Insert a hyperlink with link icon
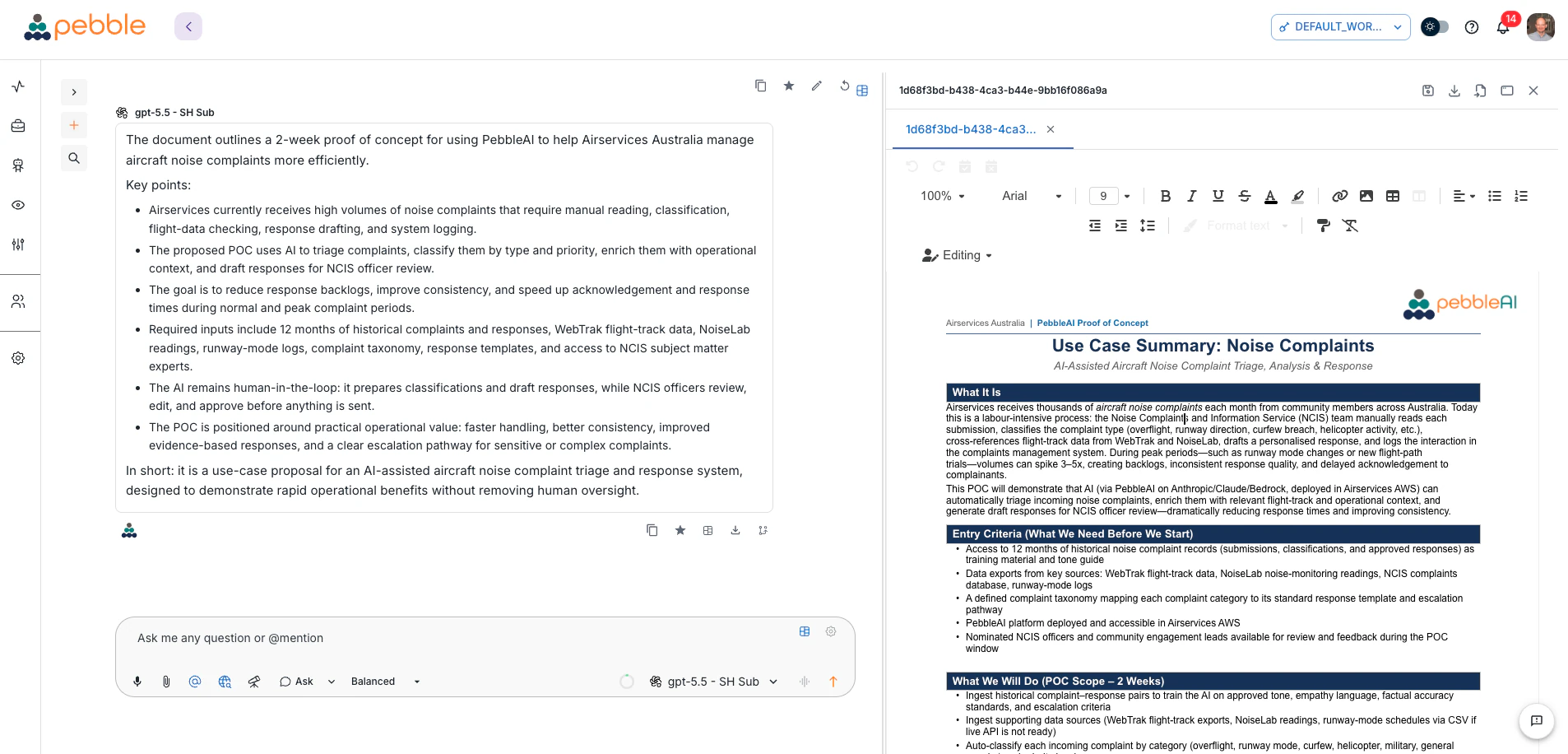 (x=1340, y=196)
